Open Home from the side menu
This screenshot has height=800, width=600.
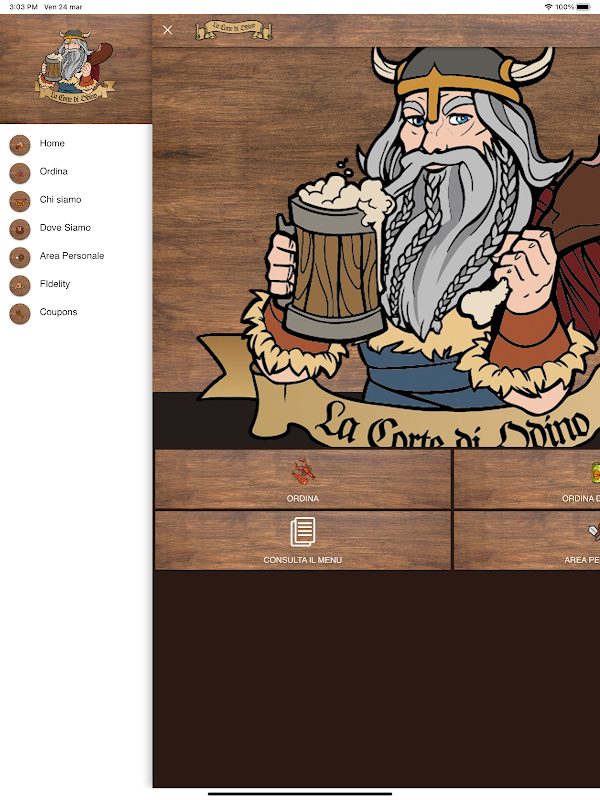[x=52, y=143]
